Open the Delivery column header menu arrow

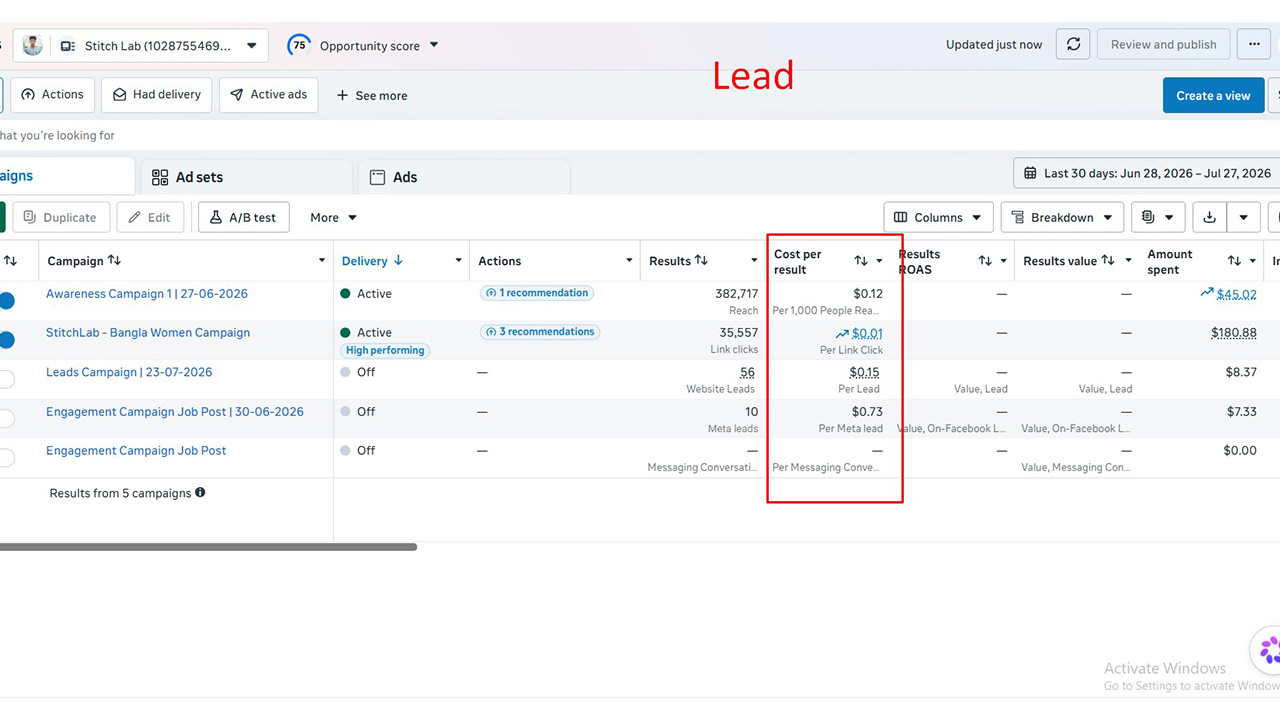pos(459,261)
